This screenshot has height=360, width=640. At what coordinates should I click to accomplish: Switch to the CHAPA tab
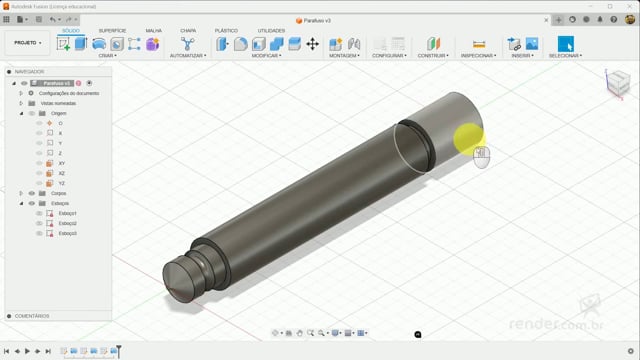tap(188, 31)
